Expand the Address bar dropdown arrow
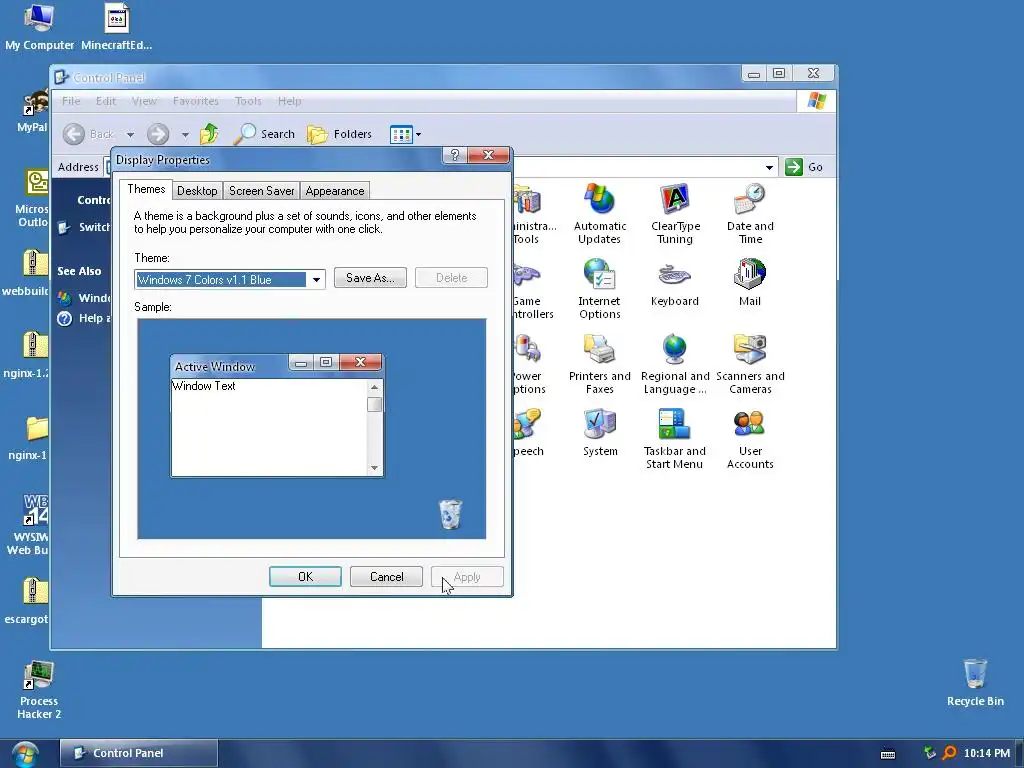 pos(769,167)
